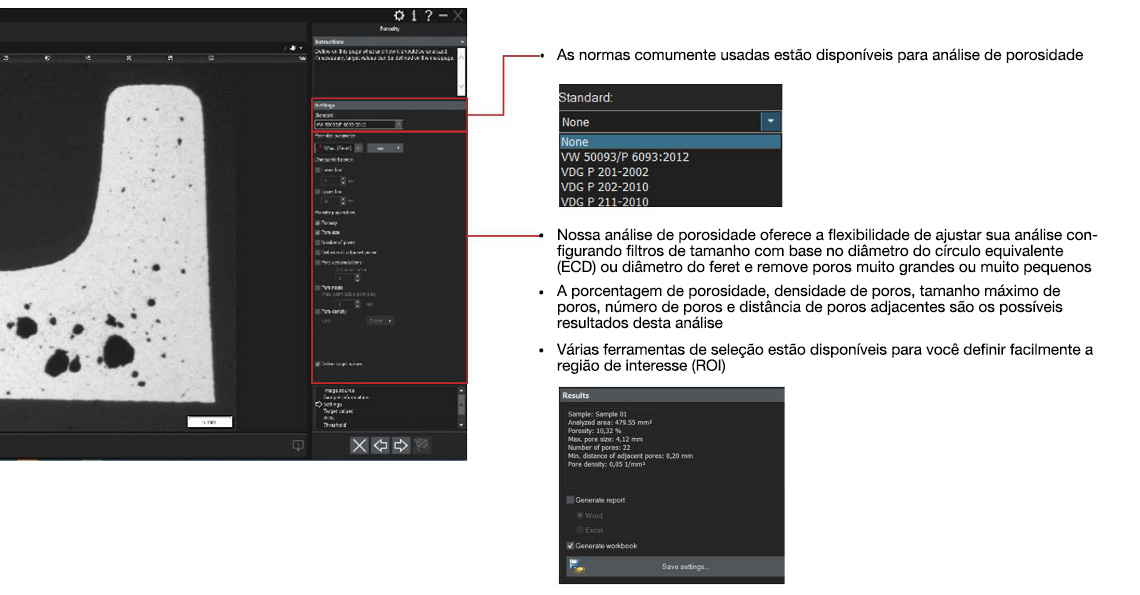Click the information 'i' icon
Image resolution: width=1140 pixels, height=595 pixels.
click(x=414, y=15)
